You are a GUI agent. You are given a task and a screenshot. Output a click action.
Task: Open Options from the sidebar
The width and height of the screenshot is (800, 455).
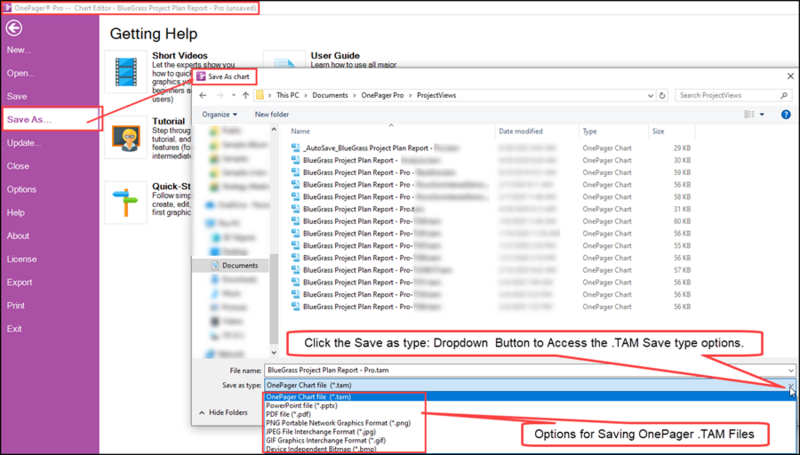coord(21,189)
